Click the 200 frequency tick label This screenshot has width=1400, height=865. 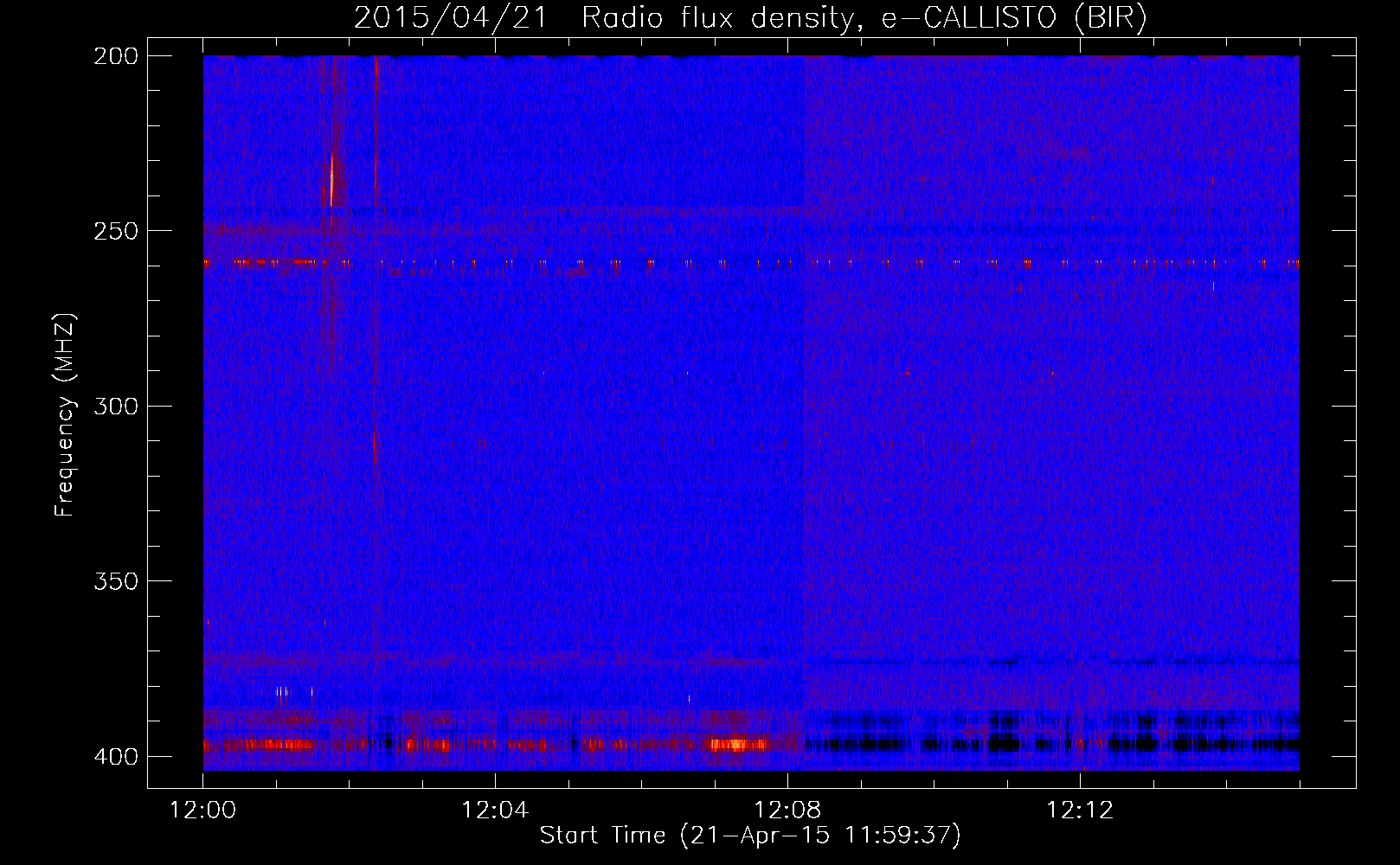[116, 56]
